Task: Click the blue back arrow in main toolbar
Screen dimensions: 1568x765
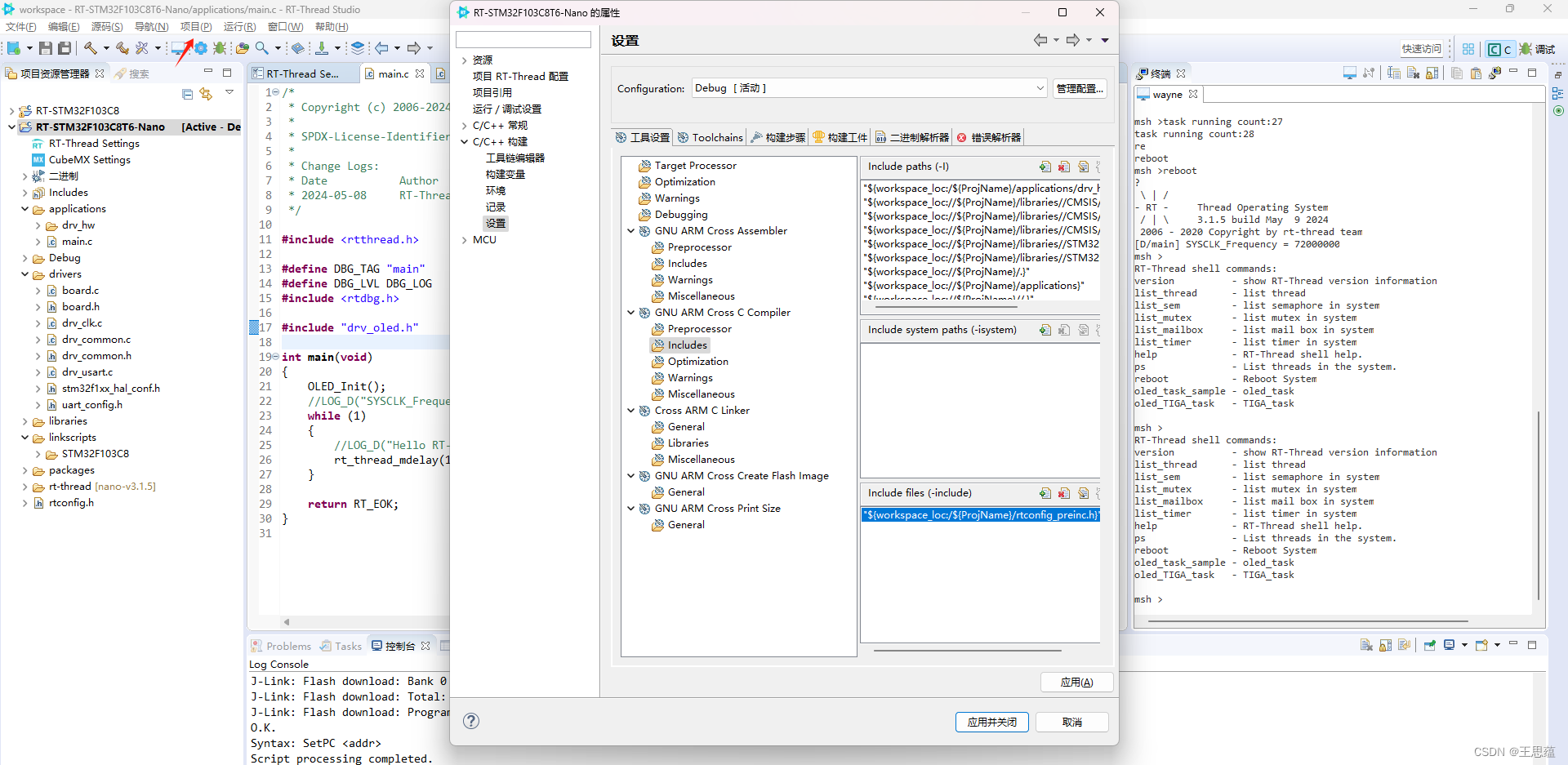Action: pyautogui.click(x=381, y=48)
